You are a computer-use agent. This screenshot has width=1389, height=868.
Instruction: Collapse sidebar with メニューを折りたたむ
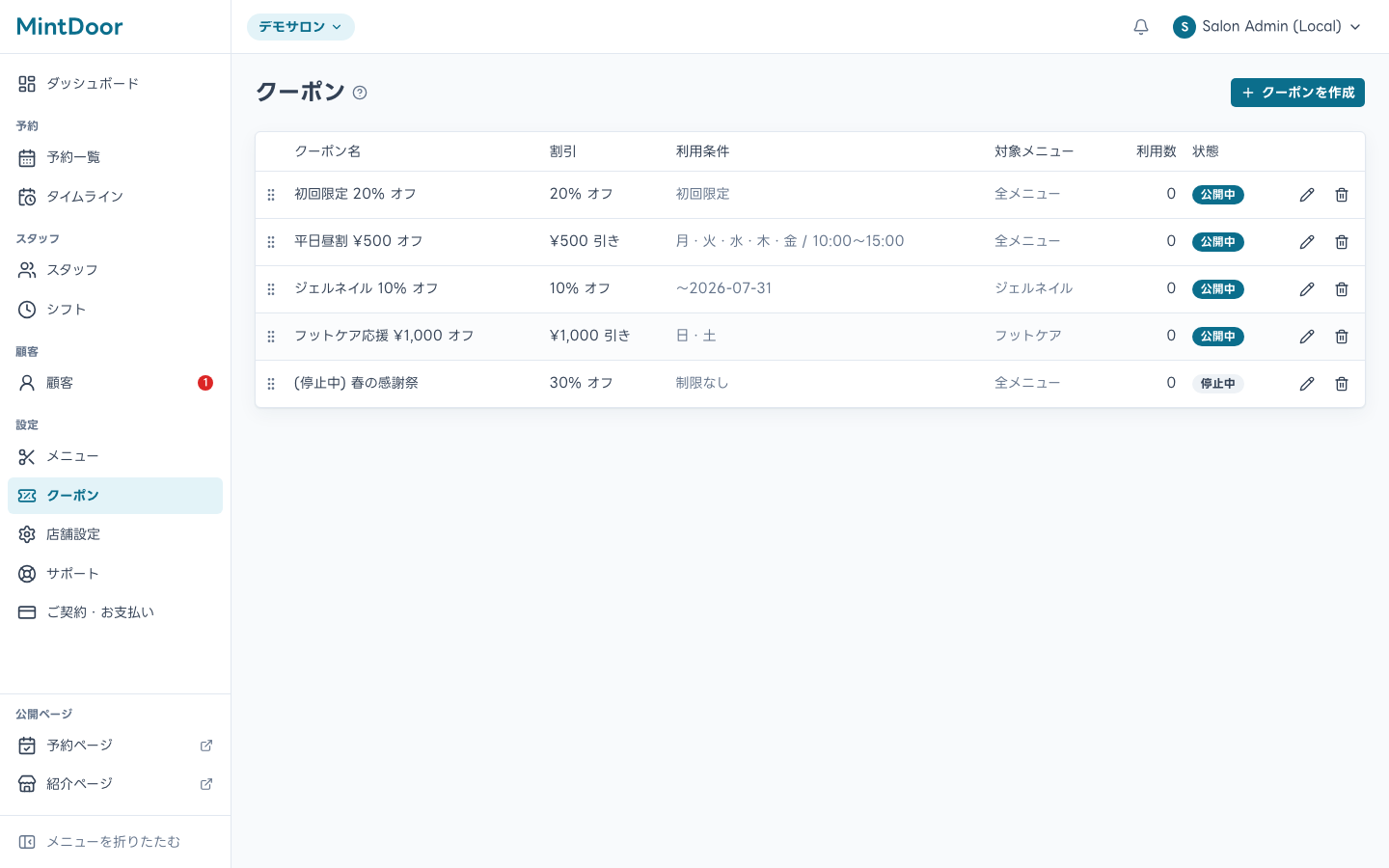[115, 842]
